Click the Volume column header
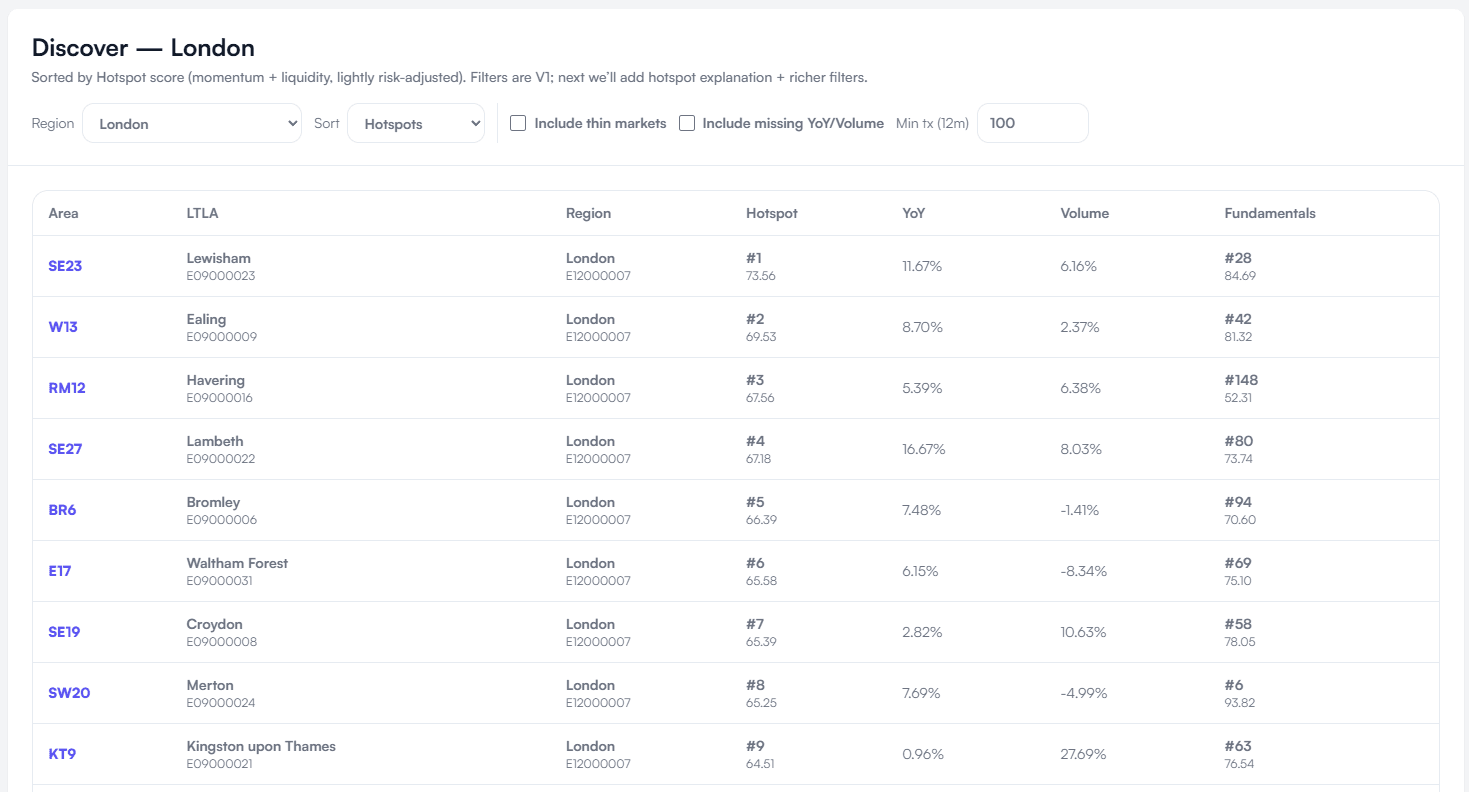This screenshot has width=1469, height=792. pyautogui.click(x=1085, y=213)
